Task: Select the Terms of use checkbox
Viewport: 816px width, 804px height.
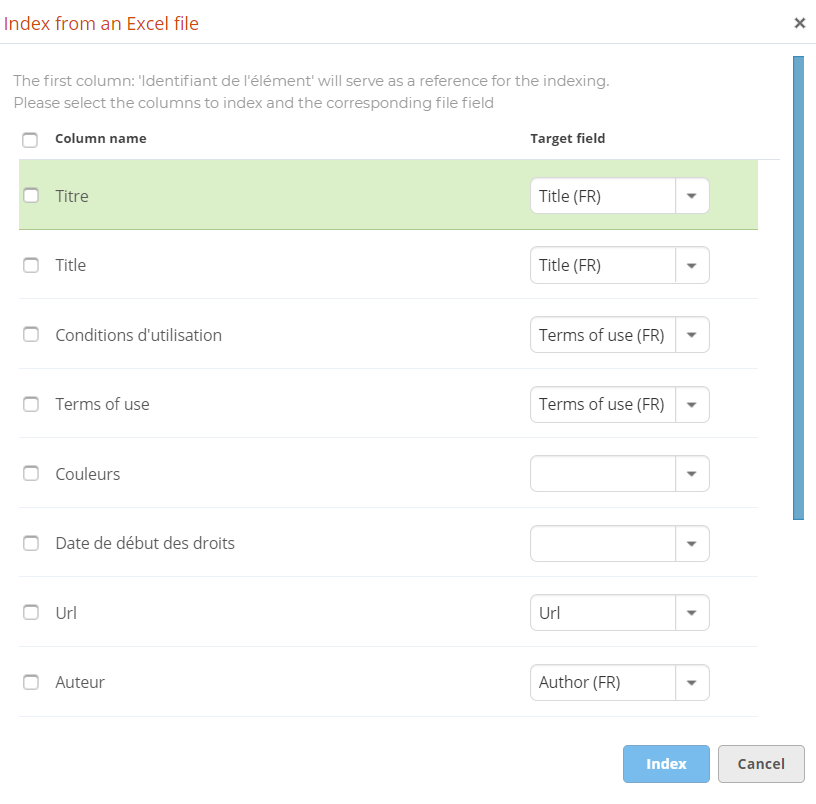Action: click(x=31, y=404)
